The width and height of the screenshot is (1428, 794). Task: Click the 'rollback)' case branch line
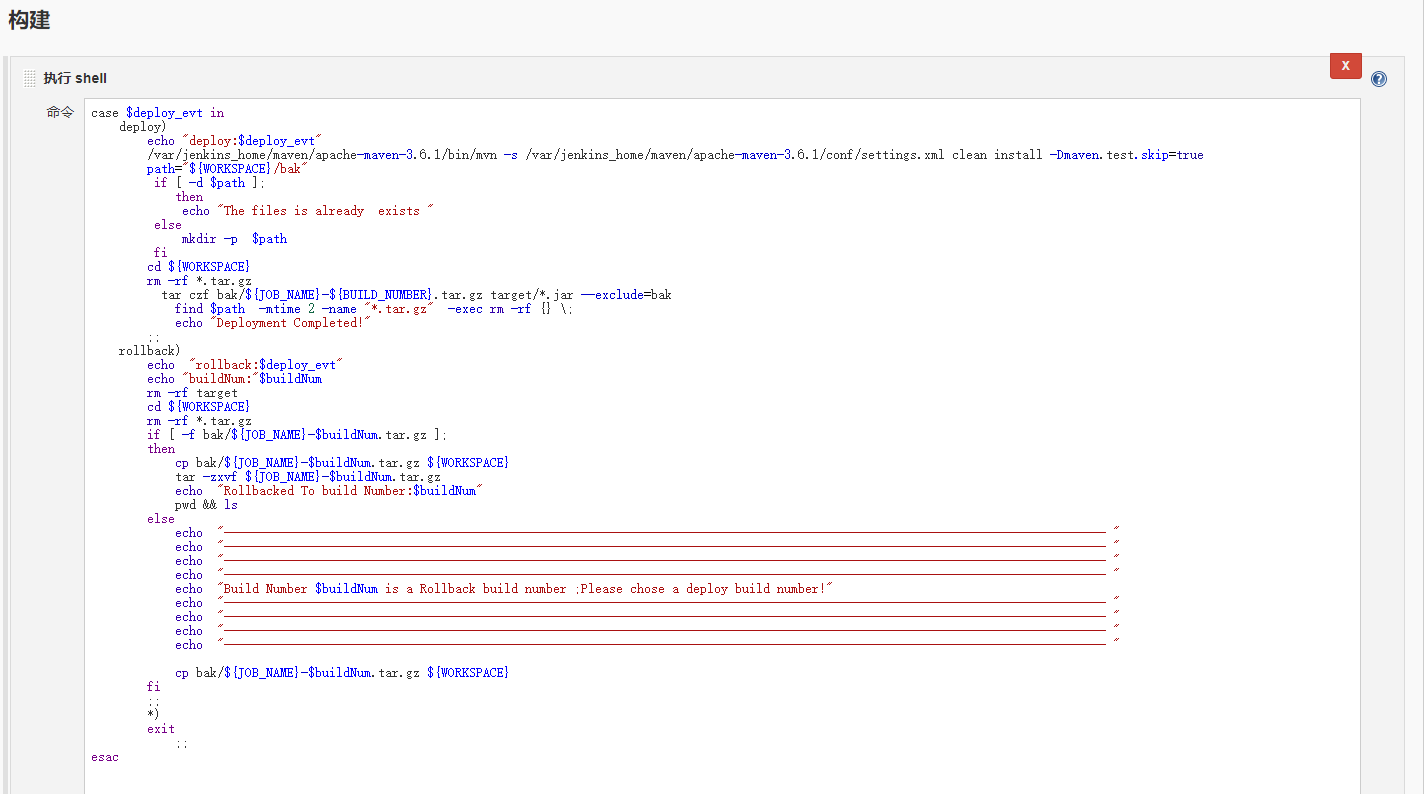(143, 350)
